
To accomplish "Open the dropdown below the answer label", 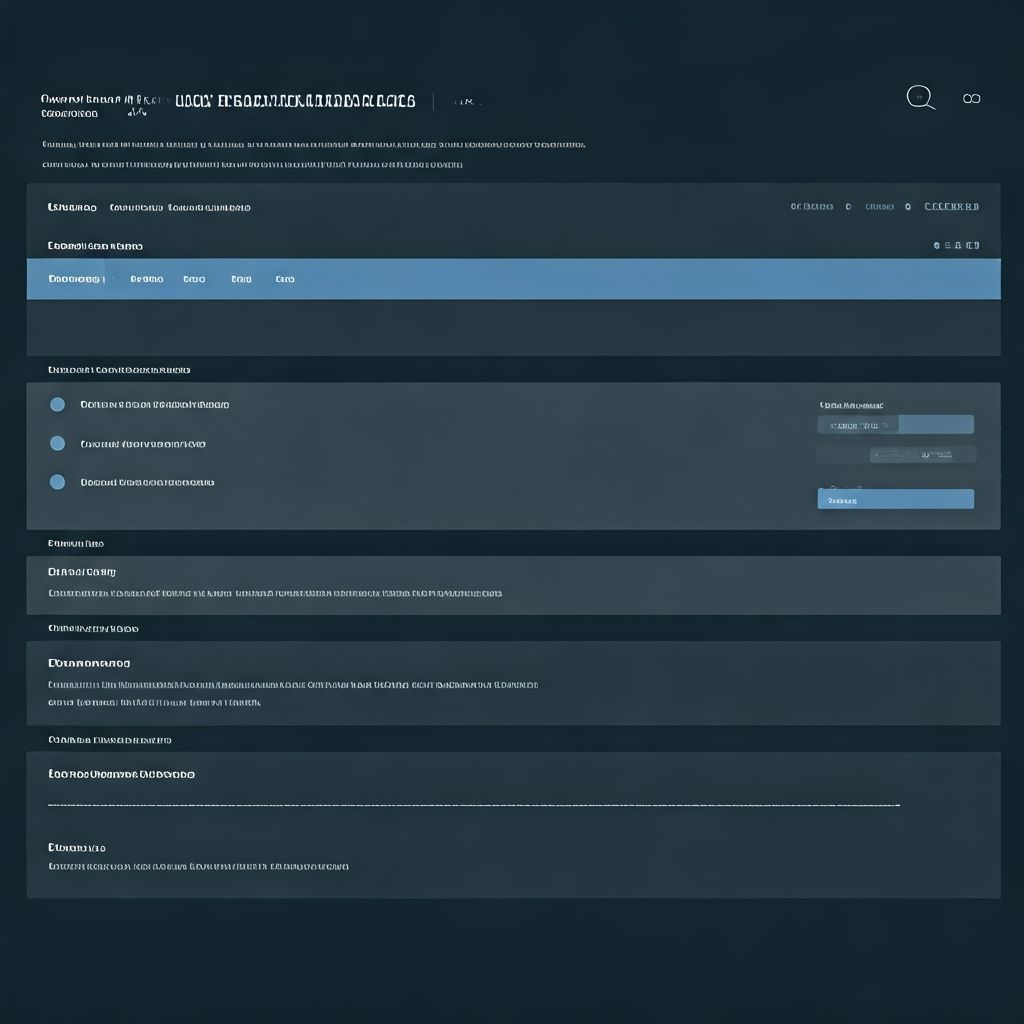I will pos(895,424).
